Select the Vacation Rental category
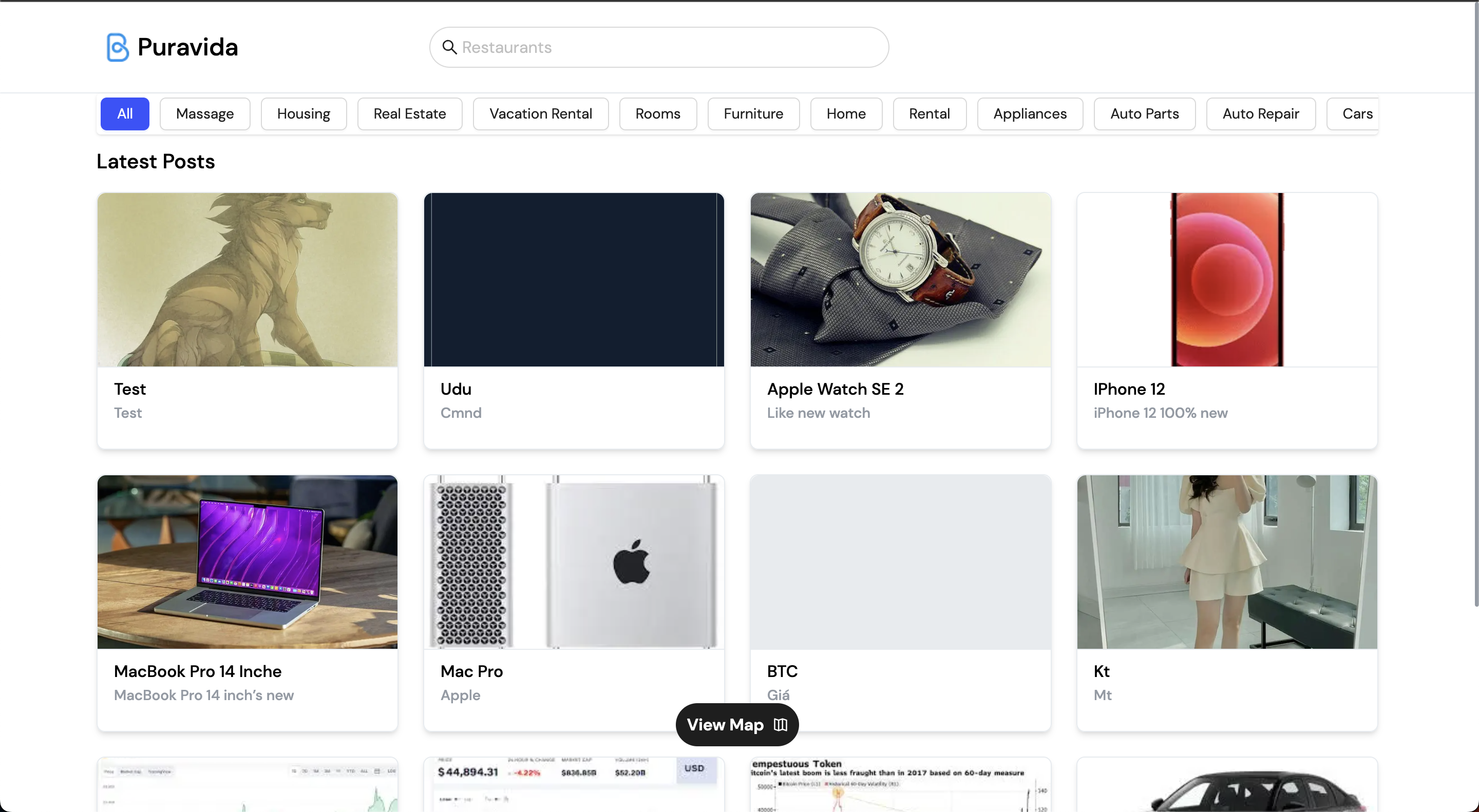The width and height of the screenshot is (1479, 812). click(x=541, y=113)
